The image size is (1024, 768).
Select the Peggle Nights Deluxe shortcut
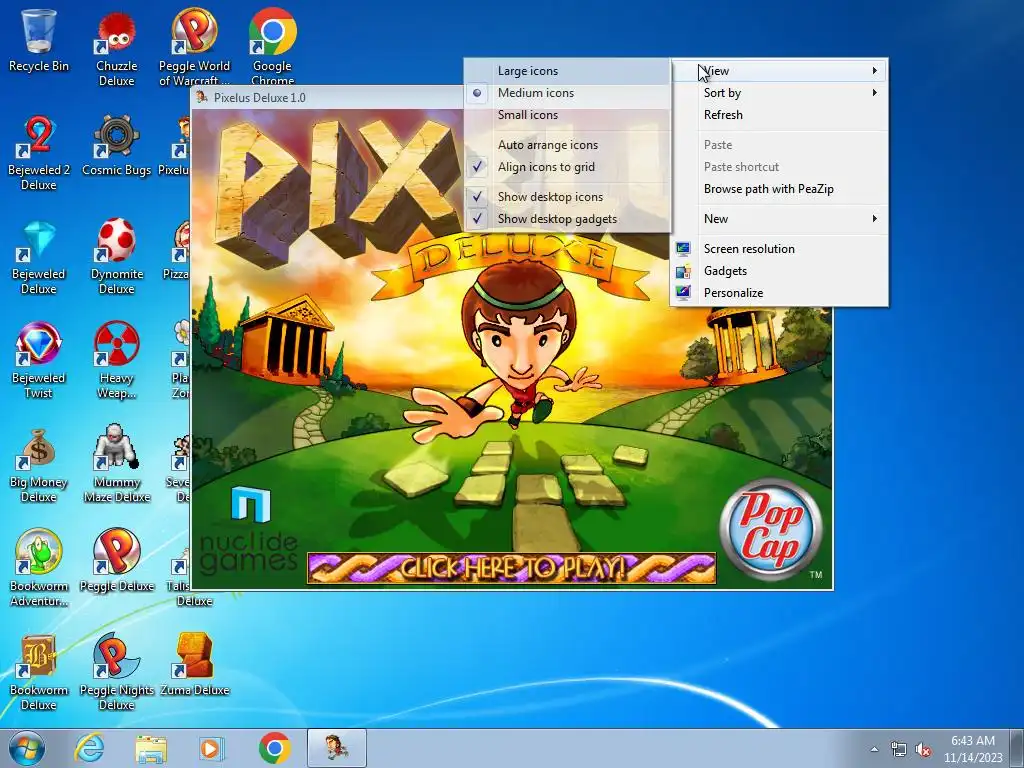click(x=116, y=672)
